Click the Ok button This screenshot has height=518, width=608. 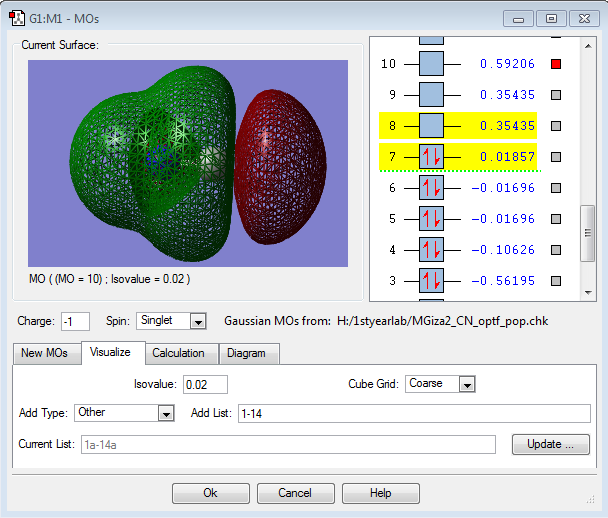point(210,493)
